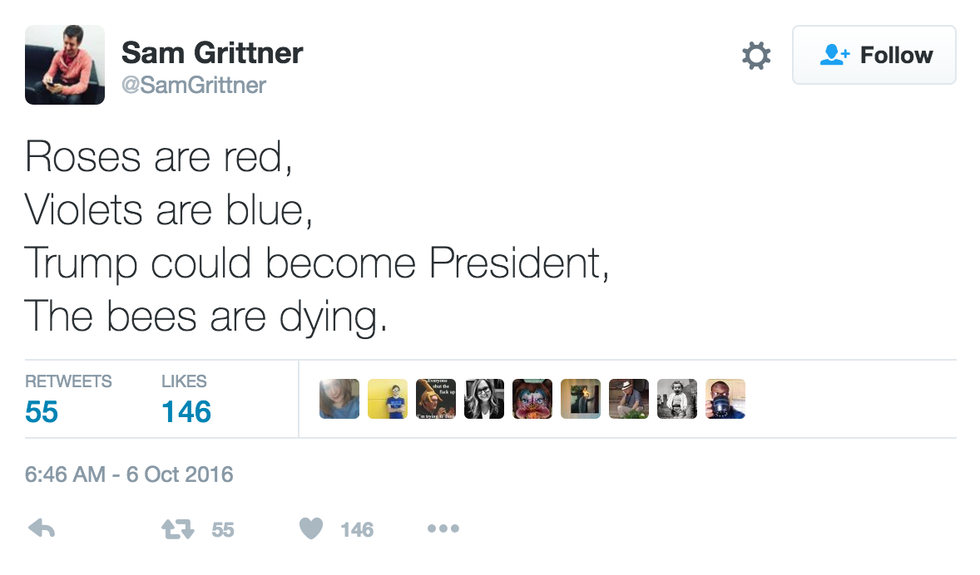Screen dimensions: 980x575
Task: Click the avatar with blue coffee mug
Action: (725, 399)
